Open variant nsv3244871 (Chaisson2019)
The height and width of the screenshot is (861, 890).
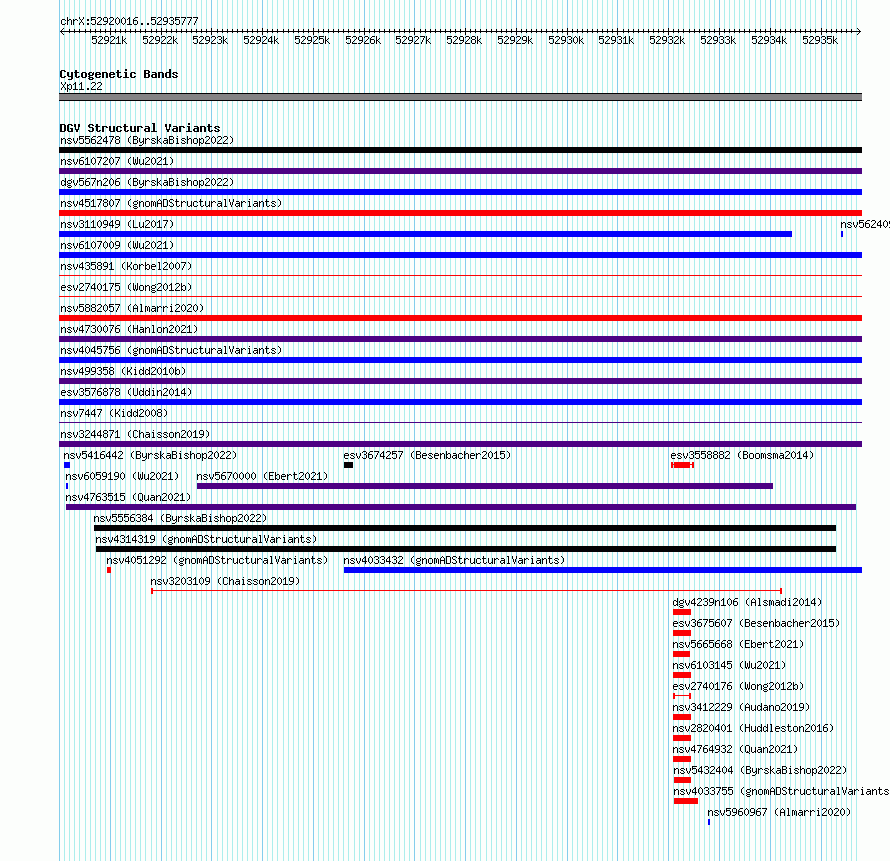coord(135,434)
